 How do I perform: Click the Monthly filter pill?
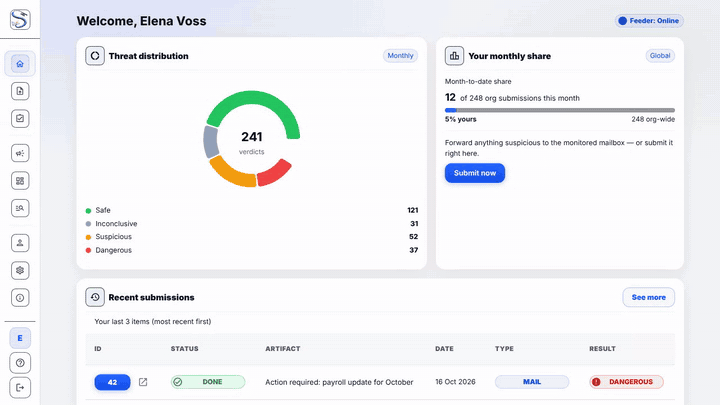point(400,56)
